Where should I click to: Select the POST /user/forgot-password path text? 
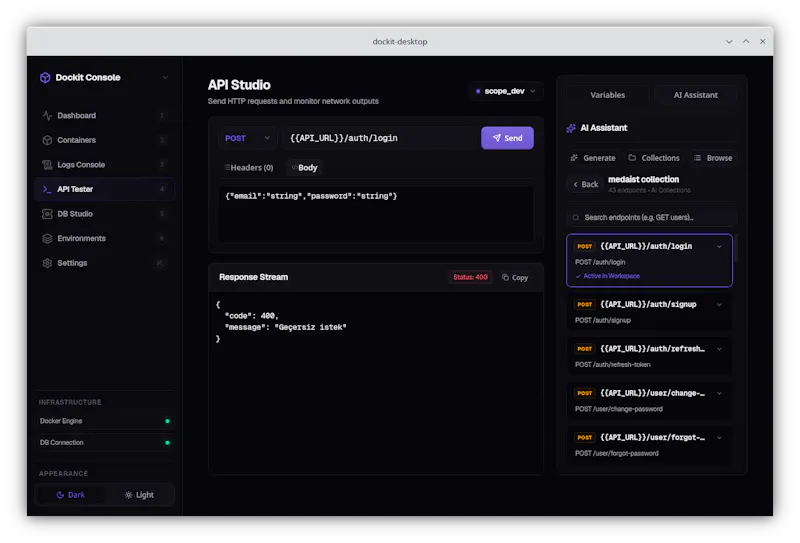click(617, 454)
